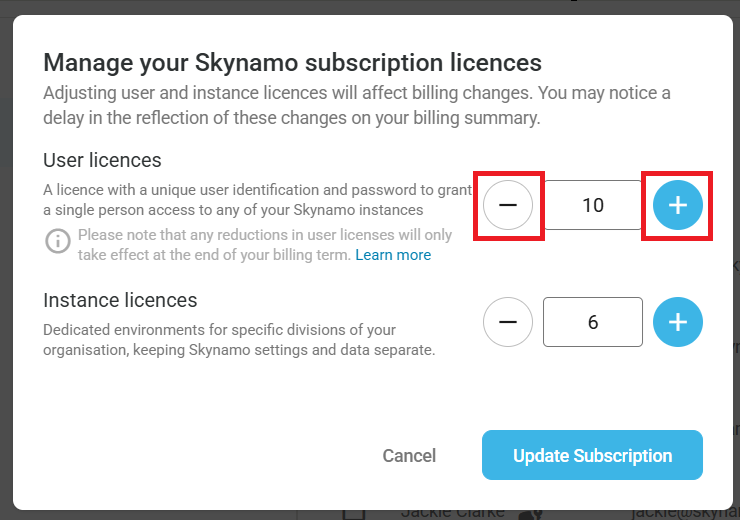Focus the Instance licences number field showing 6
Image resolution: width=740 pixels, height=520 pixels.
(592, 322)
